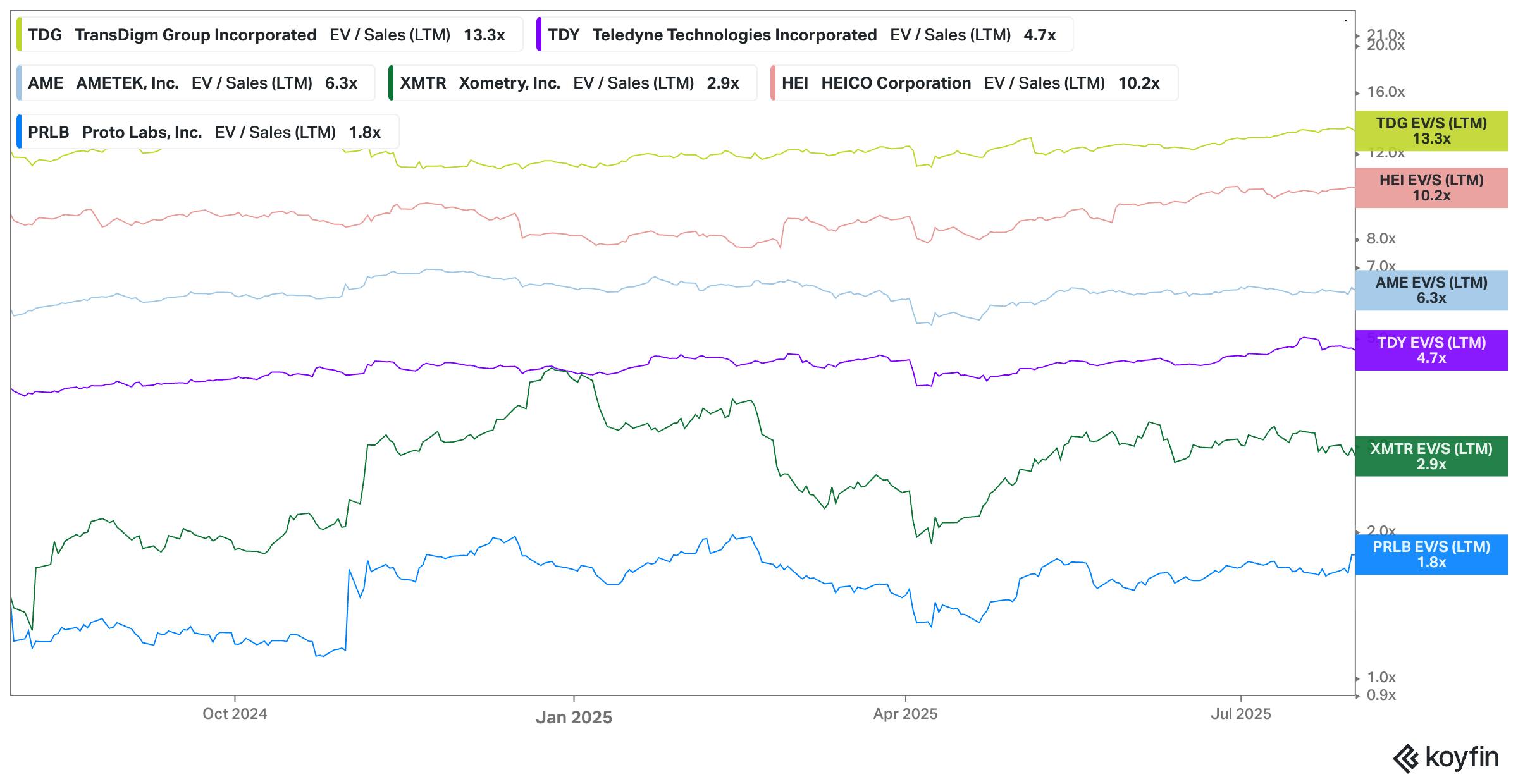Click the 16.0x y-axis tick label
Viewport: 1518px width, 784px height.
click(1385, 92)
